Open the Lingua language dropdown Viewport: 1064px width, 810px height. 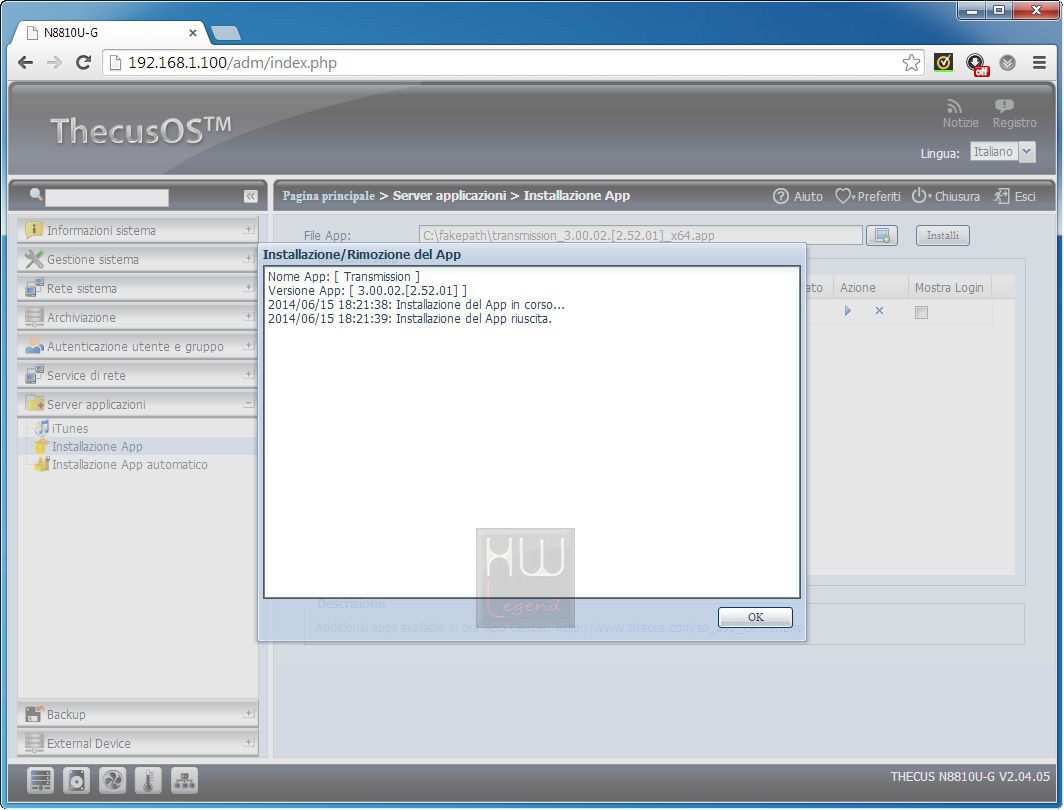point(1027,152)
